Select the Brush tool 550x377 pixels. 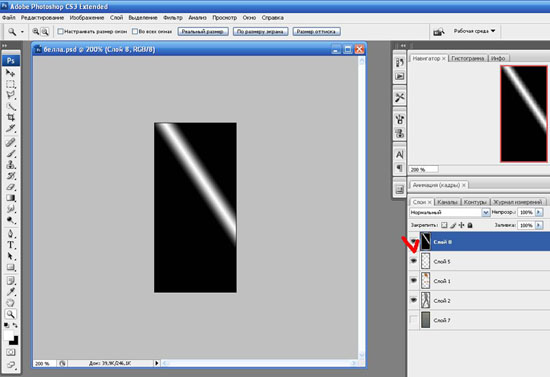click(11, 154)
